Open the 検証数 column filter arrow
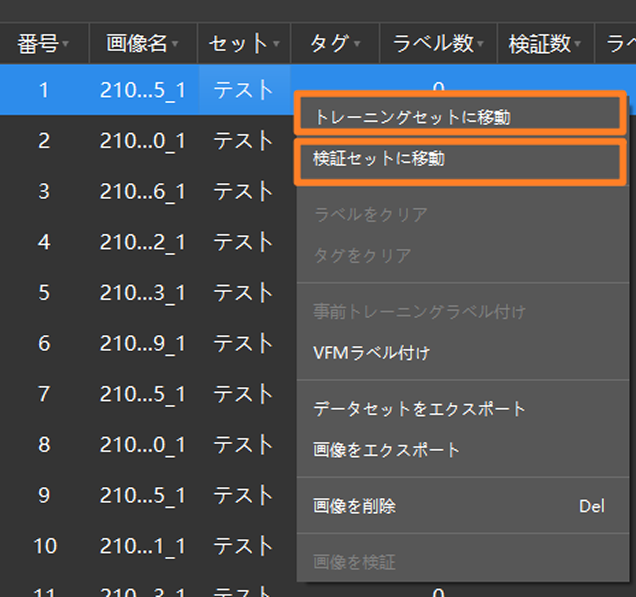636x597 pixels. pos(578,43)
